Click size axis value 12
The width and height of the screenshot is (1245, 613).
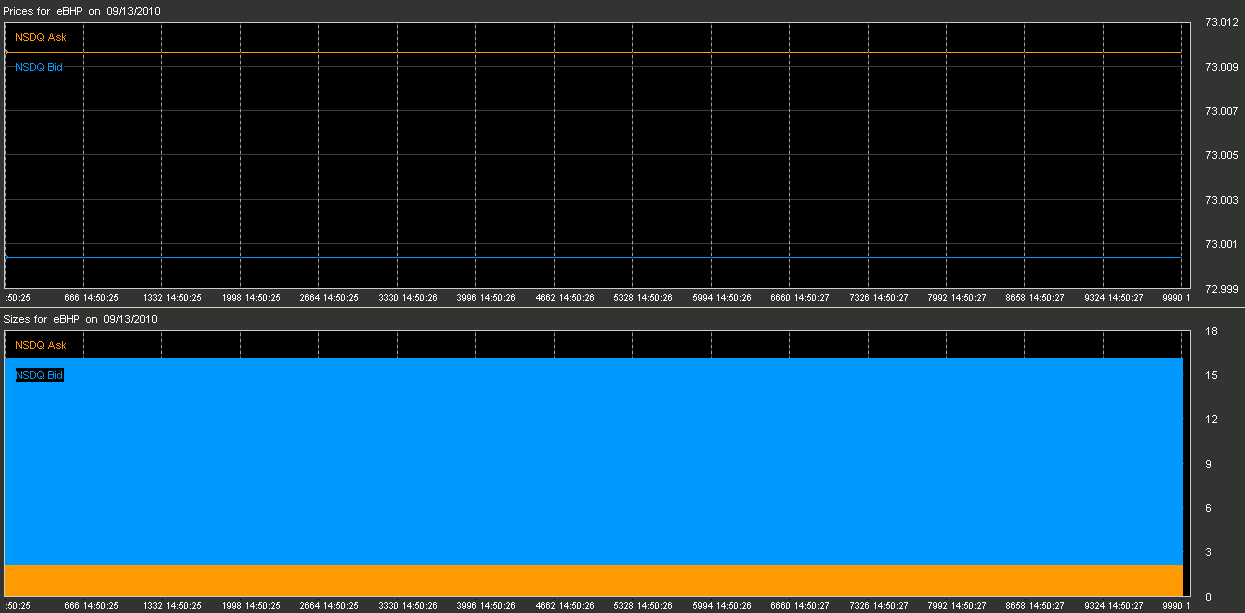coord(1210,419)
